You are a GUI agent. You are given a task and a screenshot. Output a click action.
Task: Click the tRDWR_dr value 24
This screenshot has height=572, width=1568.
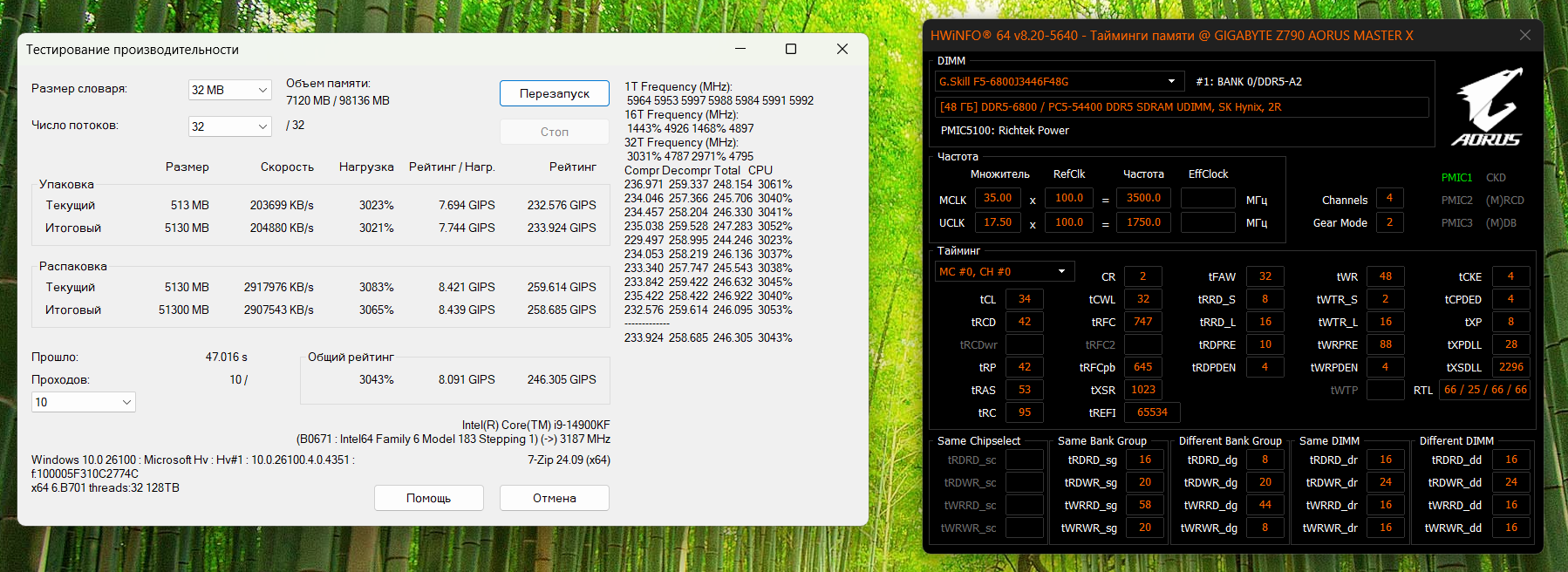pos(1386,482)
